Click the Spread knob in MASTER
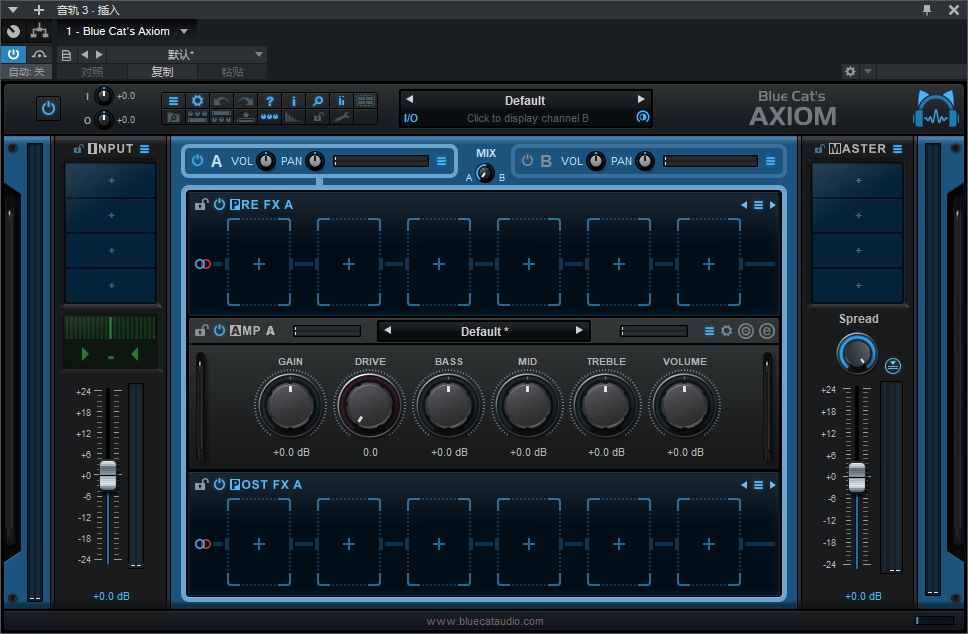 [x=857, y=354]
